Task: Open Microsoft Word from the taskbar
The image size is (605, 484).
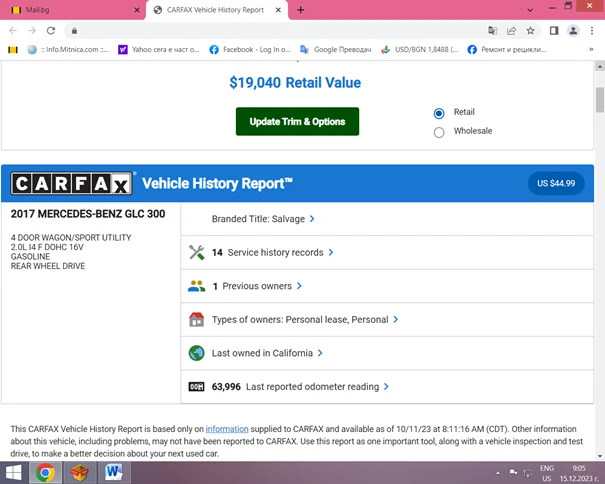Action: pyautogui.click(x=112, y=472)
